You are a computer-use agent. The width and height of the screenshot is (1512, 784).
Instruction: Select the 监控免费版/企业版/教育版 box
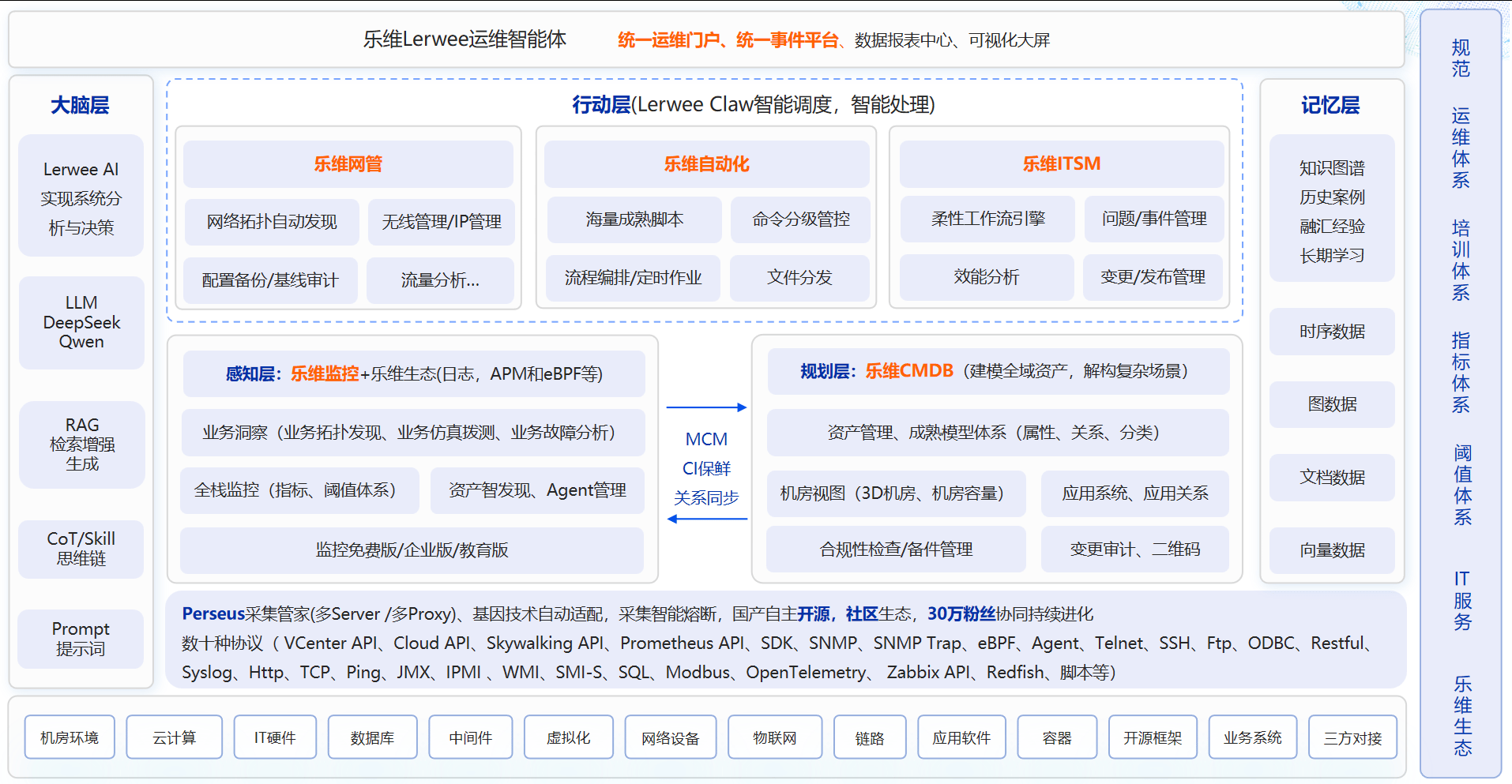pyautogui.click(x=412, y=550)
